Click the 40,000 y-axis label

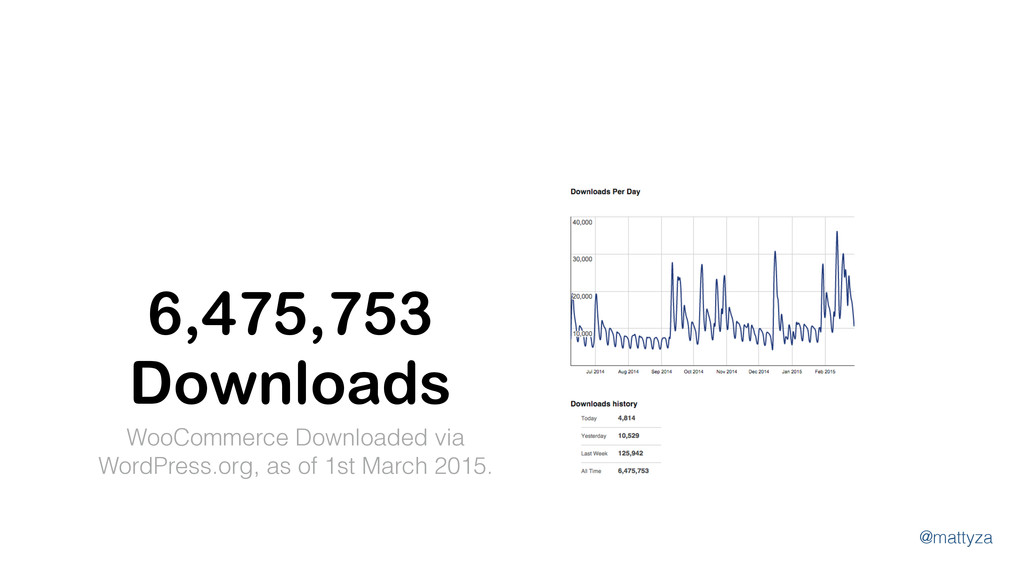point(583,222)
